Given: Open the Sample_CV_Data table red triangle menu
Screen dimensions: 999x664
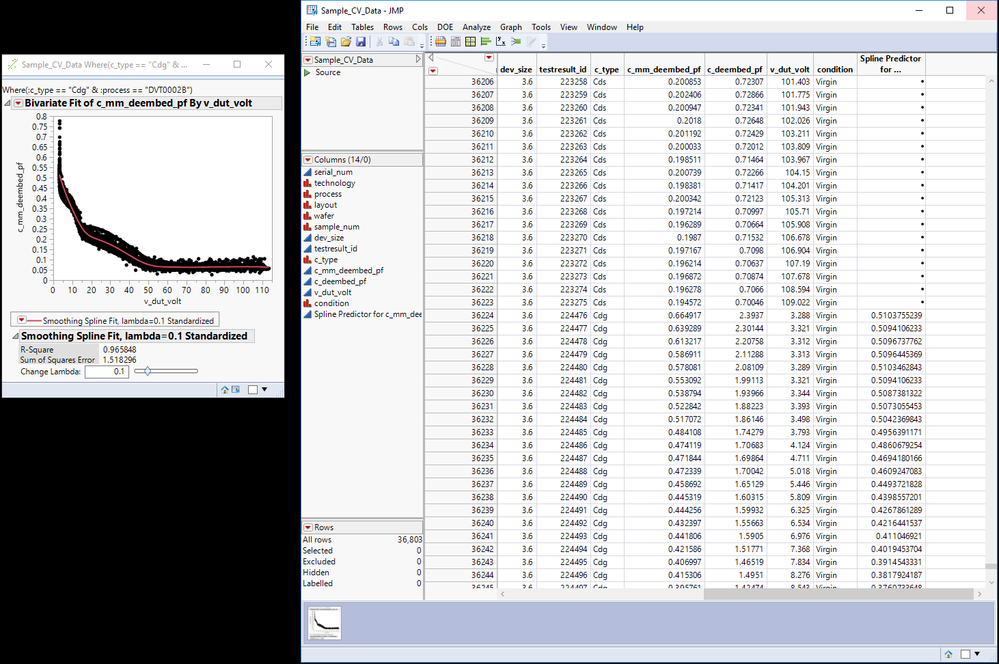Looking at the screenshot, I should [308, 60].
